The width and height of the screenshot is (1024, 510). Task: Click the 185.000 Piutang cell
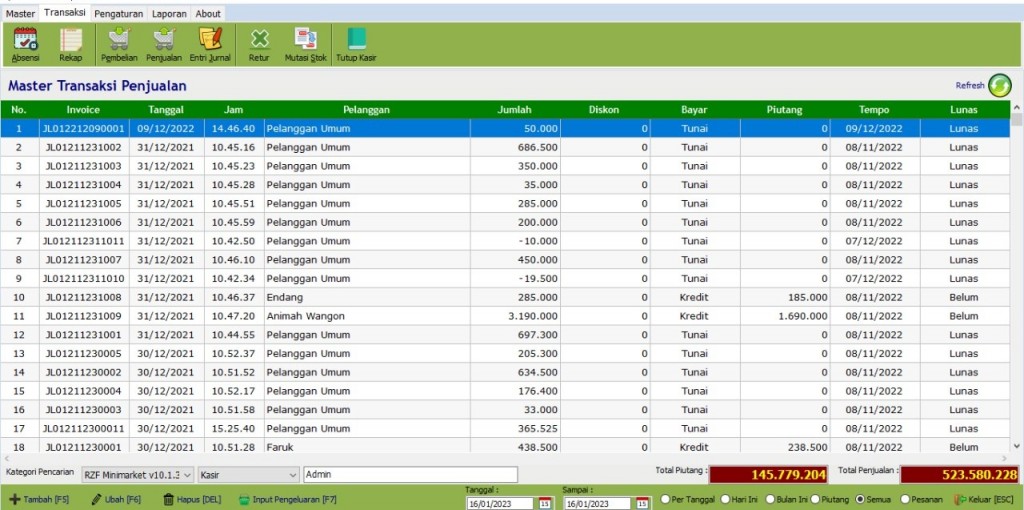tap(784, 297)
